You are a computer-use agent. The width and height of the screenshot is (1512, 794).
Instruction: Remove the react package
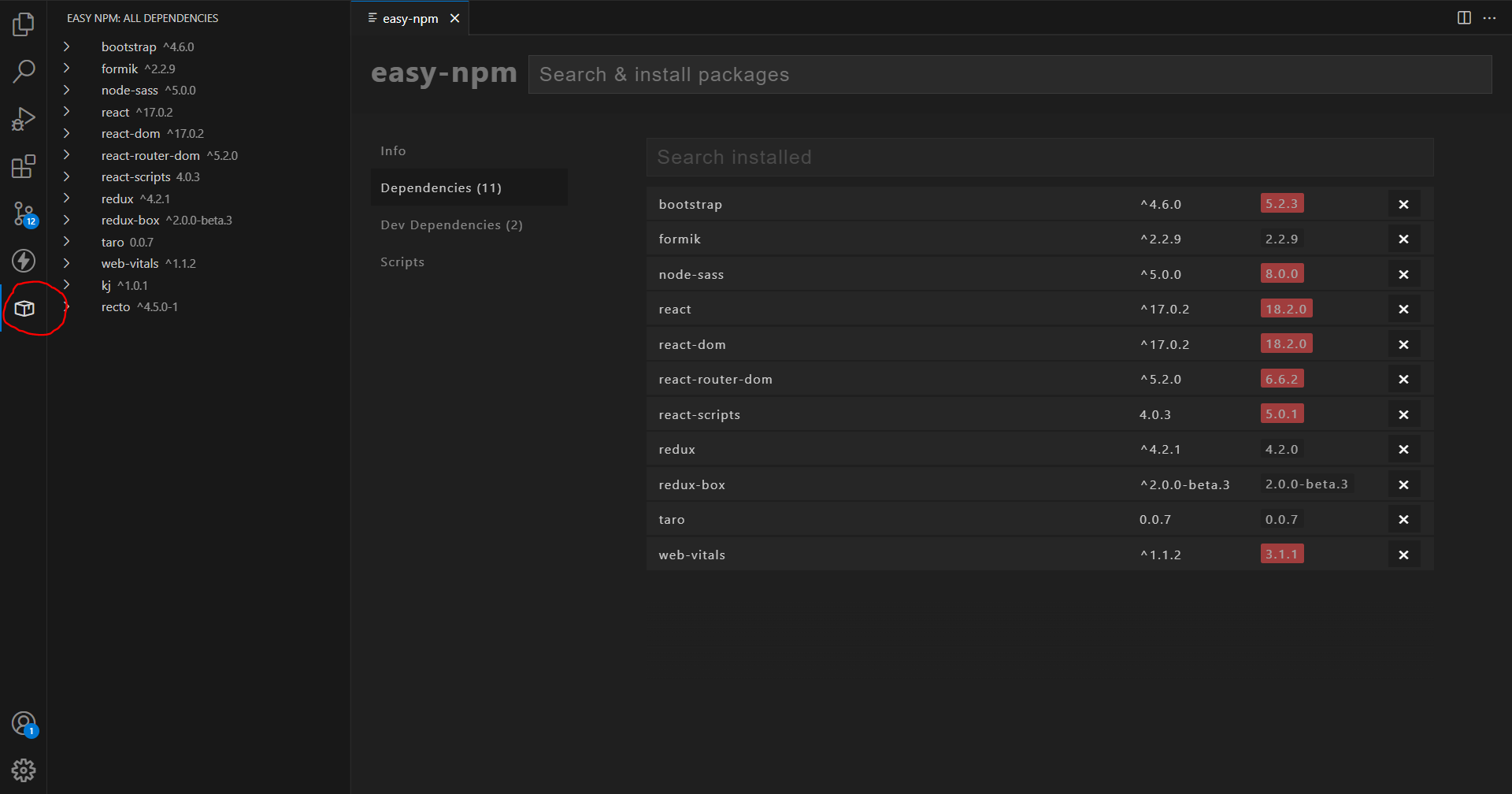(x=1403, y=309)
